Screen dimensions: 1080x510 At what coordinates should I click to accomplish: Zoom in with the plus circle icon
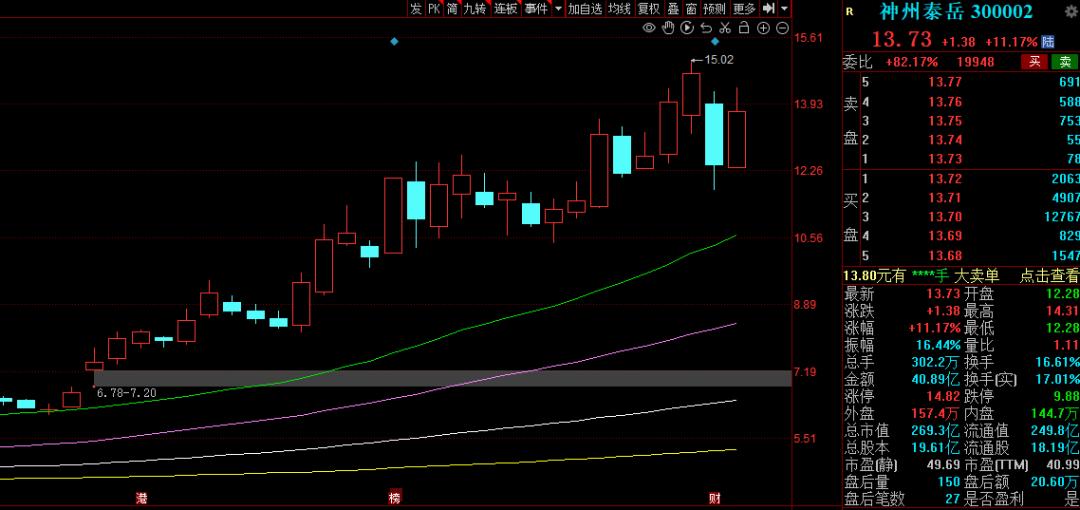pyautogui.click(x=763, y=28)
